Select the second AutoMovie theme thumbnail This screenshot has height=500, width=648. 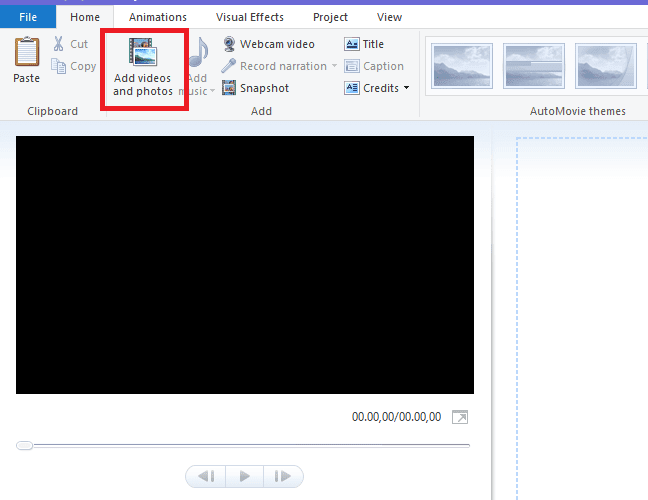[x=534, y=66]
